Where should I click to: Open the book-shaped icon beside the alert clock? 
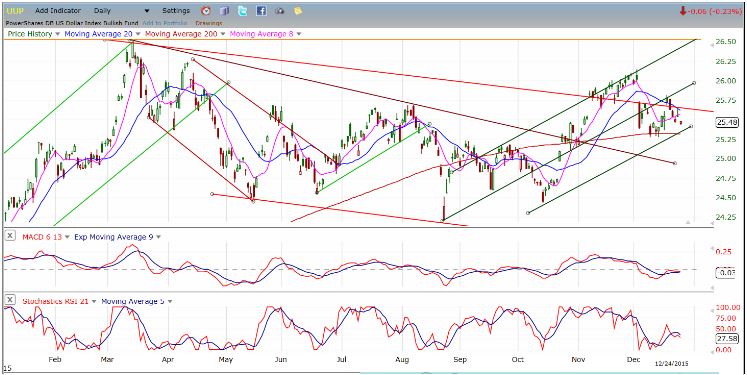(225, 10)
